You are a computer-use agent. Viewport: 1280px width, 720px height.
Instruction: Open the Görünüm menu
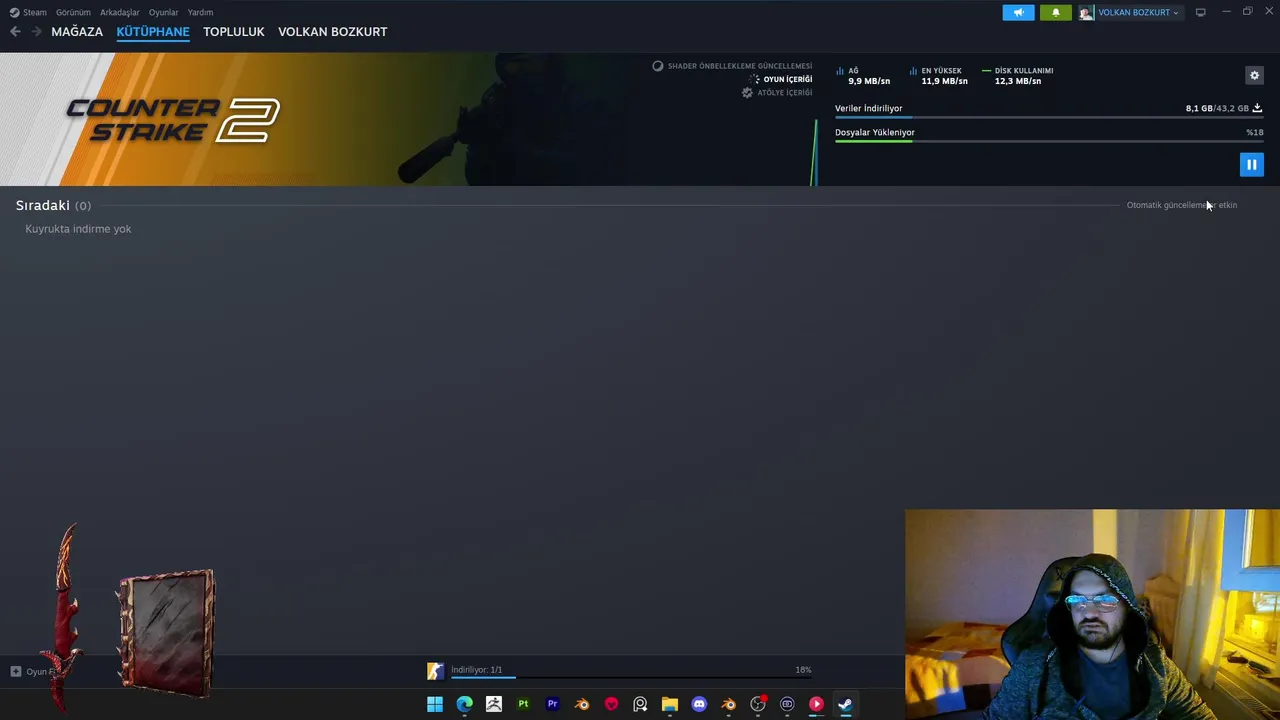pos(73,12)
